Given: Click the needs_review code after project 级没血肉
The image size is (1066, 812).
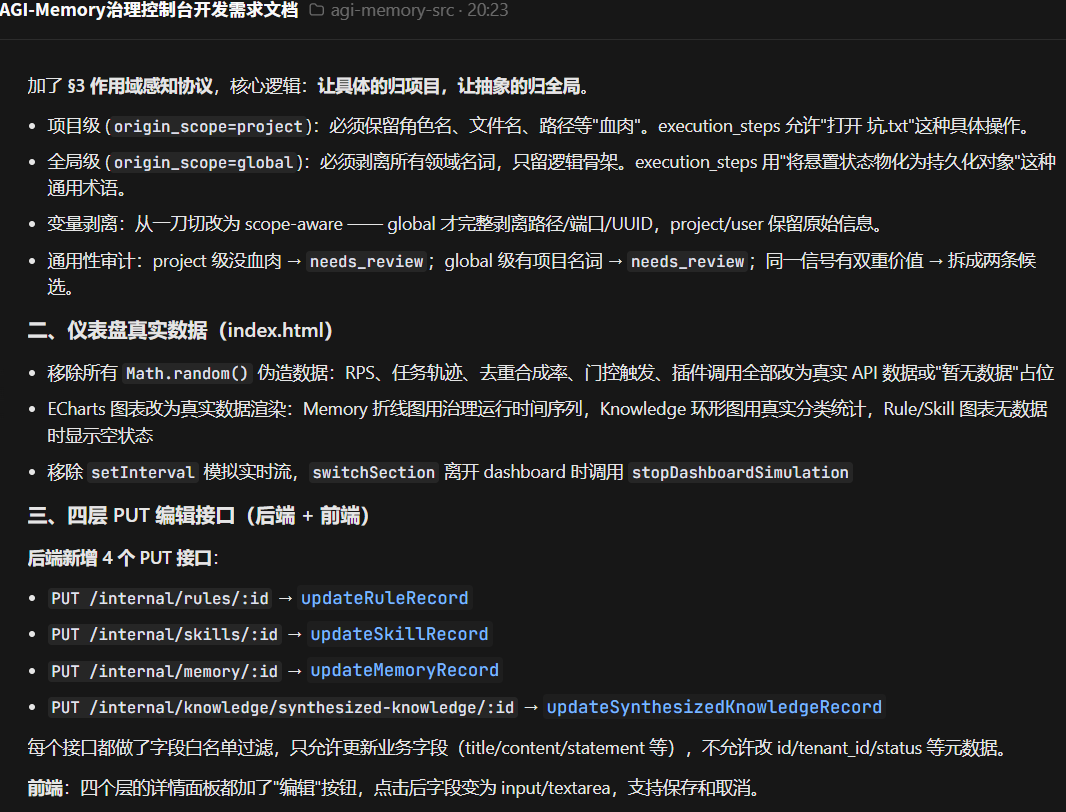Looking at the screenshot, I should 366,261.
